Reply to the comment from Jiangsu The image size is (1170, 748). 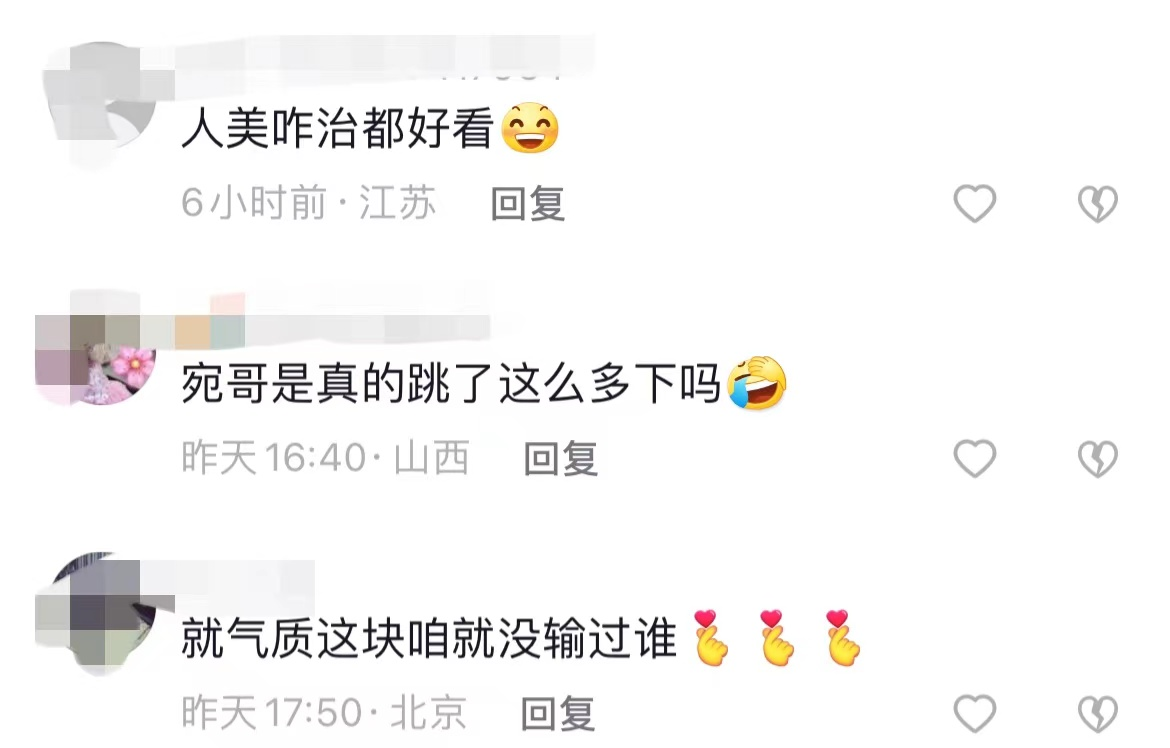coord(528,204)
